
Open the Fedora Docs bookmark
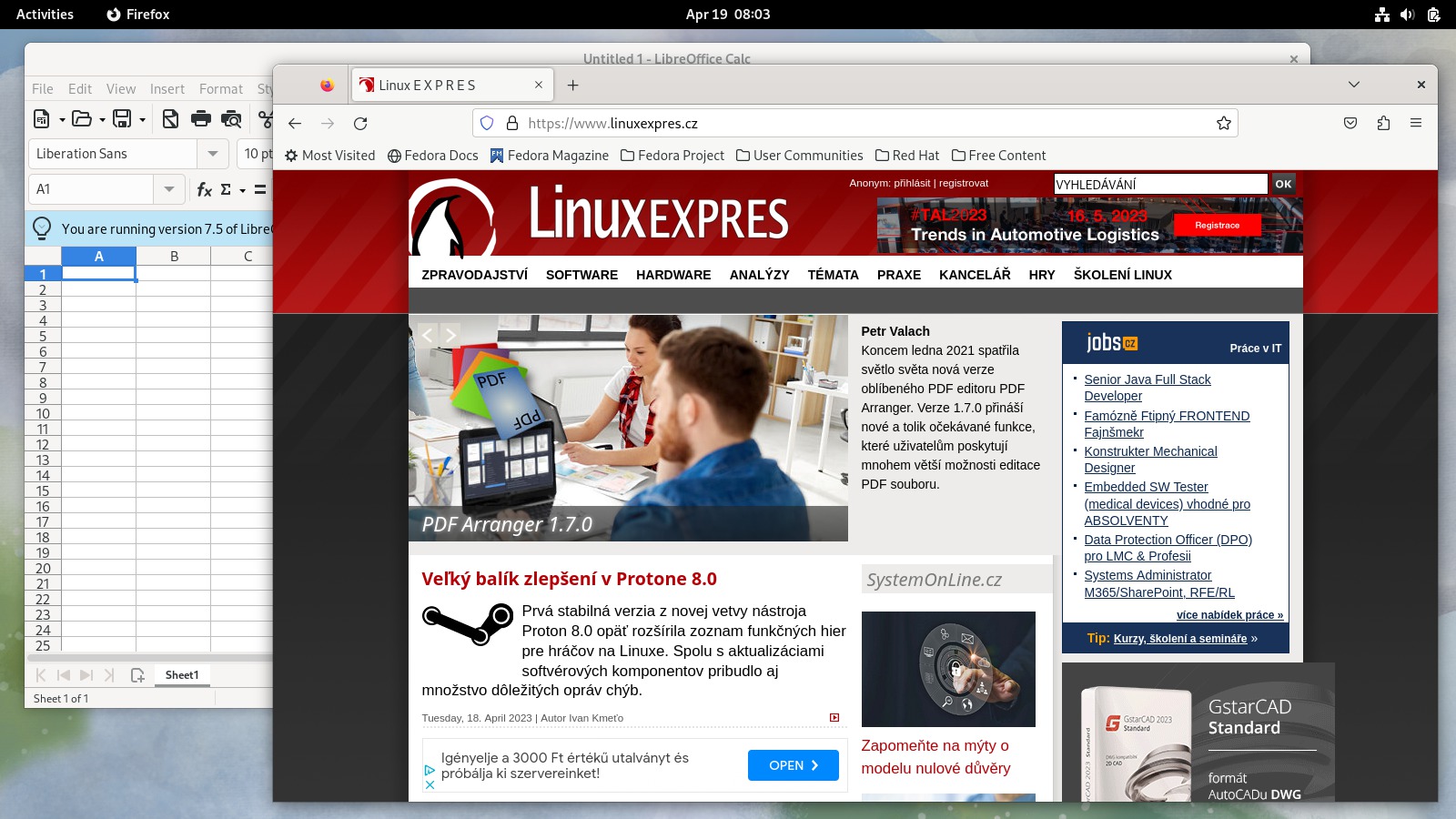click(x=433, y=156)
